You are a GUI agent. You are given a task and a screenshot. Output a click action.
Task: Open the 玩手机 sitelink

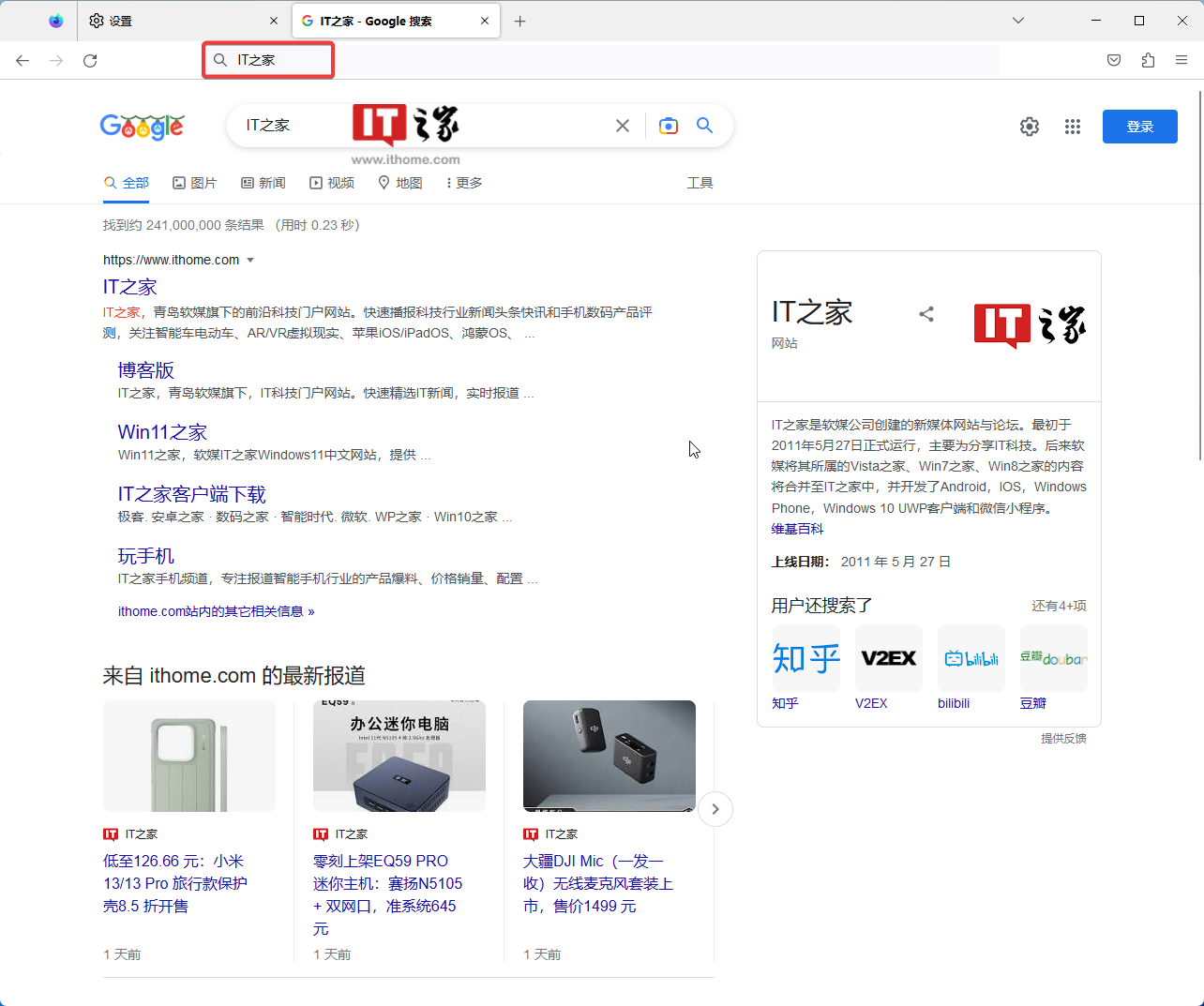tap(146, 556)
